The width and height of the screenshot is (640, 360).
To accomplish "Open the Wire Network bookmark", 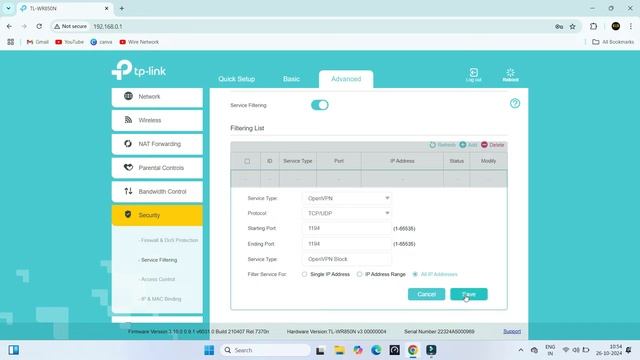I will 139,42.
